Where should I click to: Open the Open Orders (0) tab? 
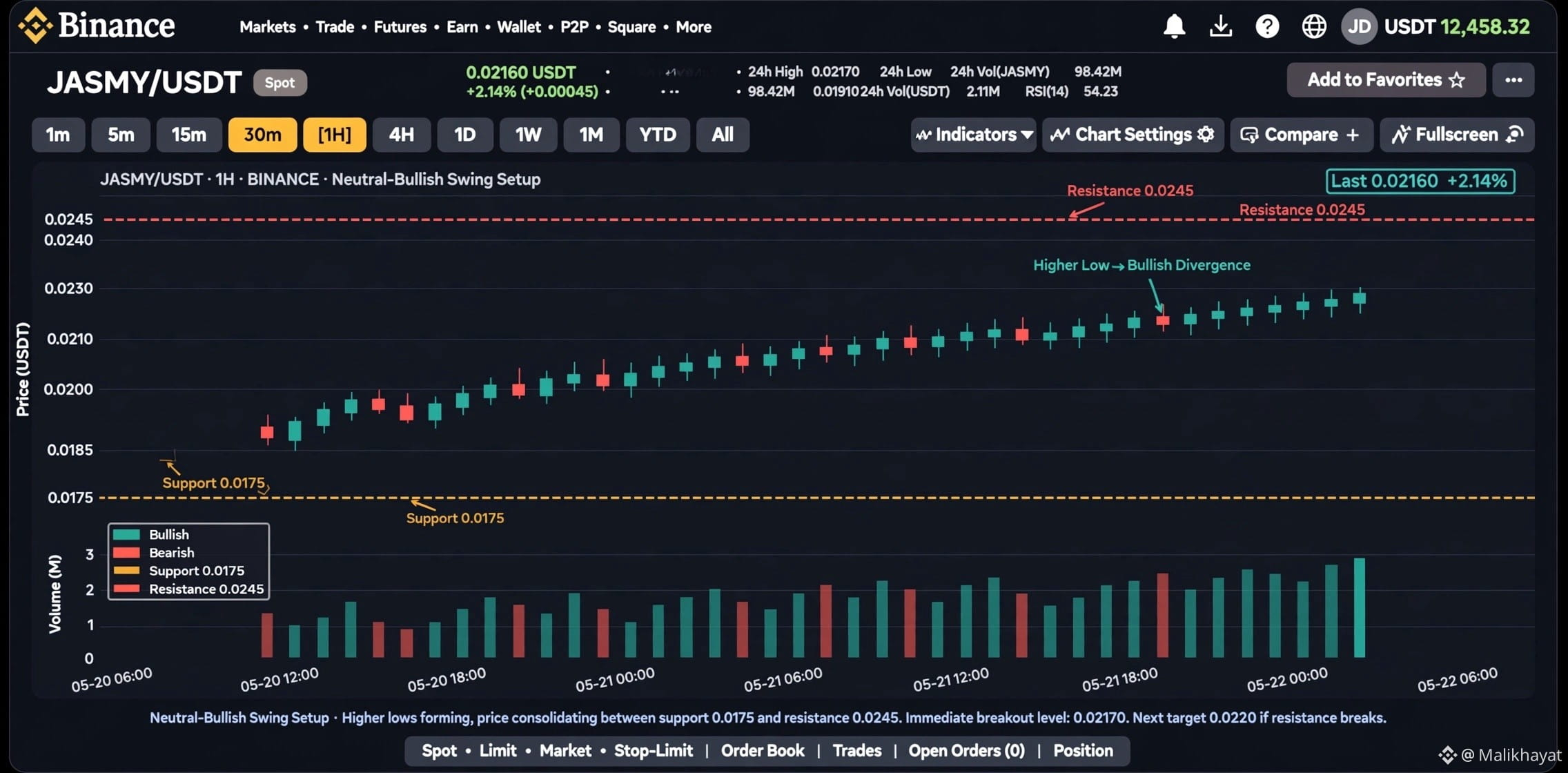click(x=966, y=750)
